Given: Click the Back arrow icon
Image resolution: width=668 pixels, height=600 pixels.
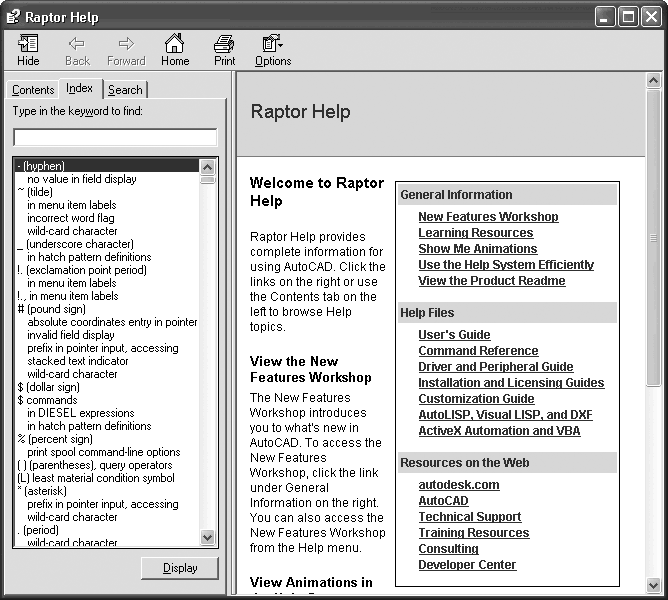Looking at the screenshot, I should click(x=77, y=43).
